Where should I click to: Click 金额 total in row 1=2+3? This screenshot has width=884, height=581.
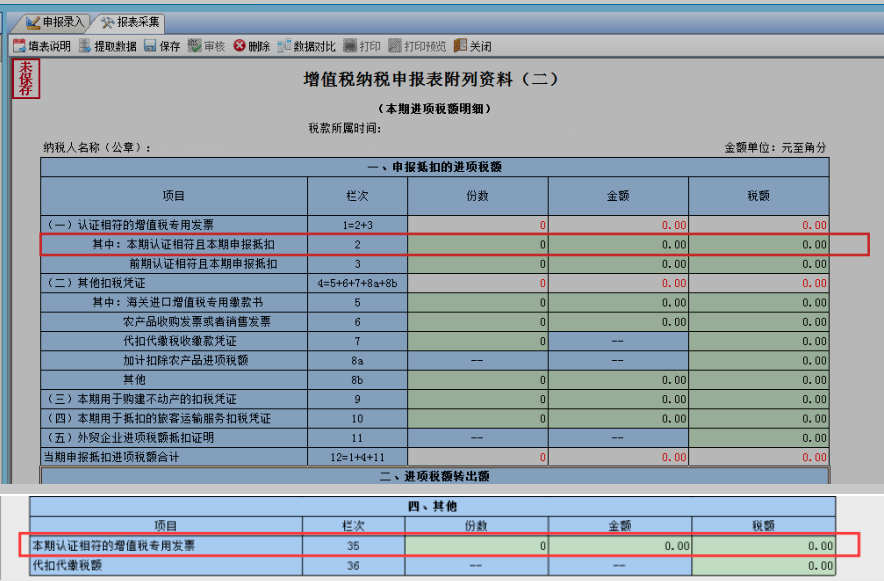click(618, 225)
